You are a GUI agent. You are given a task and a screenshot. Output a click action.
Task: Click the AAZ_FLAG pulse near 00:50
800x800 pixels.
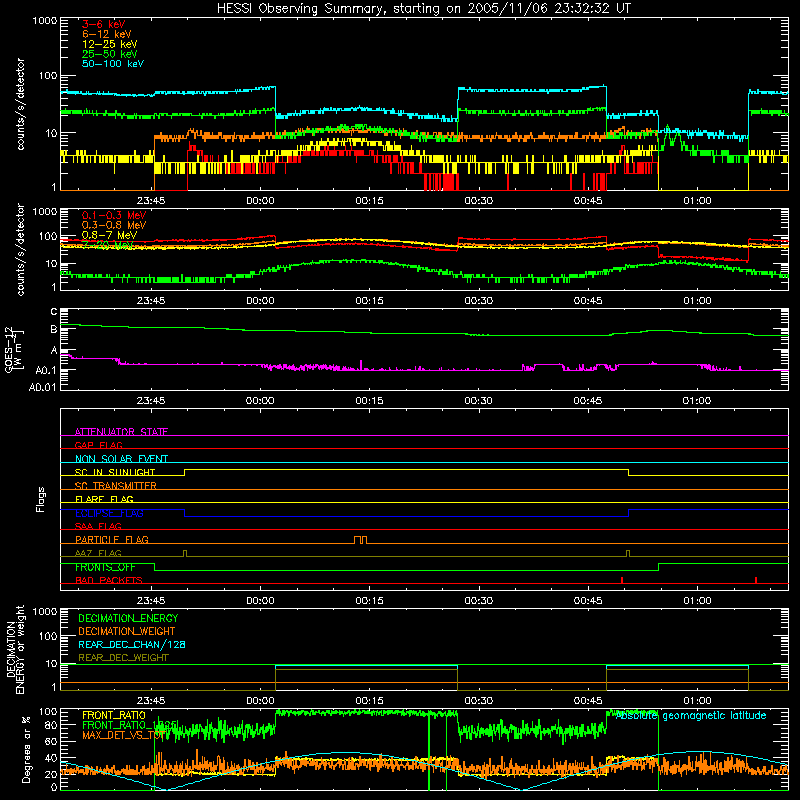[x=628, y=554]
